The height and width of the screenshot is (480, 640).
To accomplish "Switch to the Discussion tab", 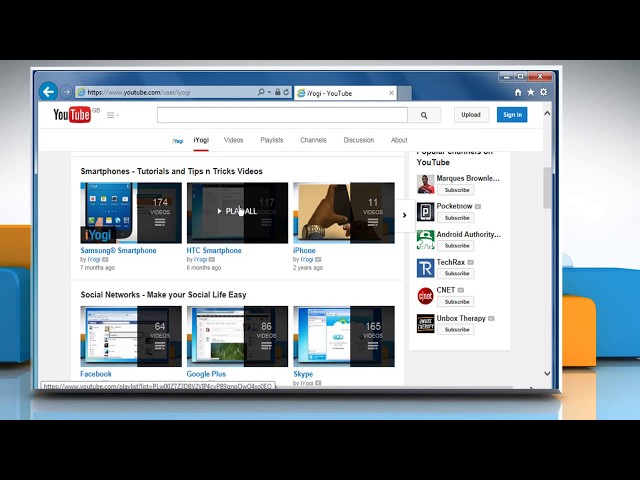I will pos(359,140).
